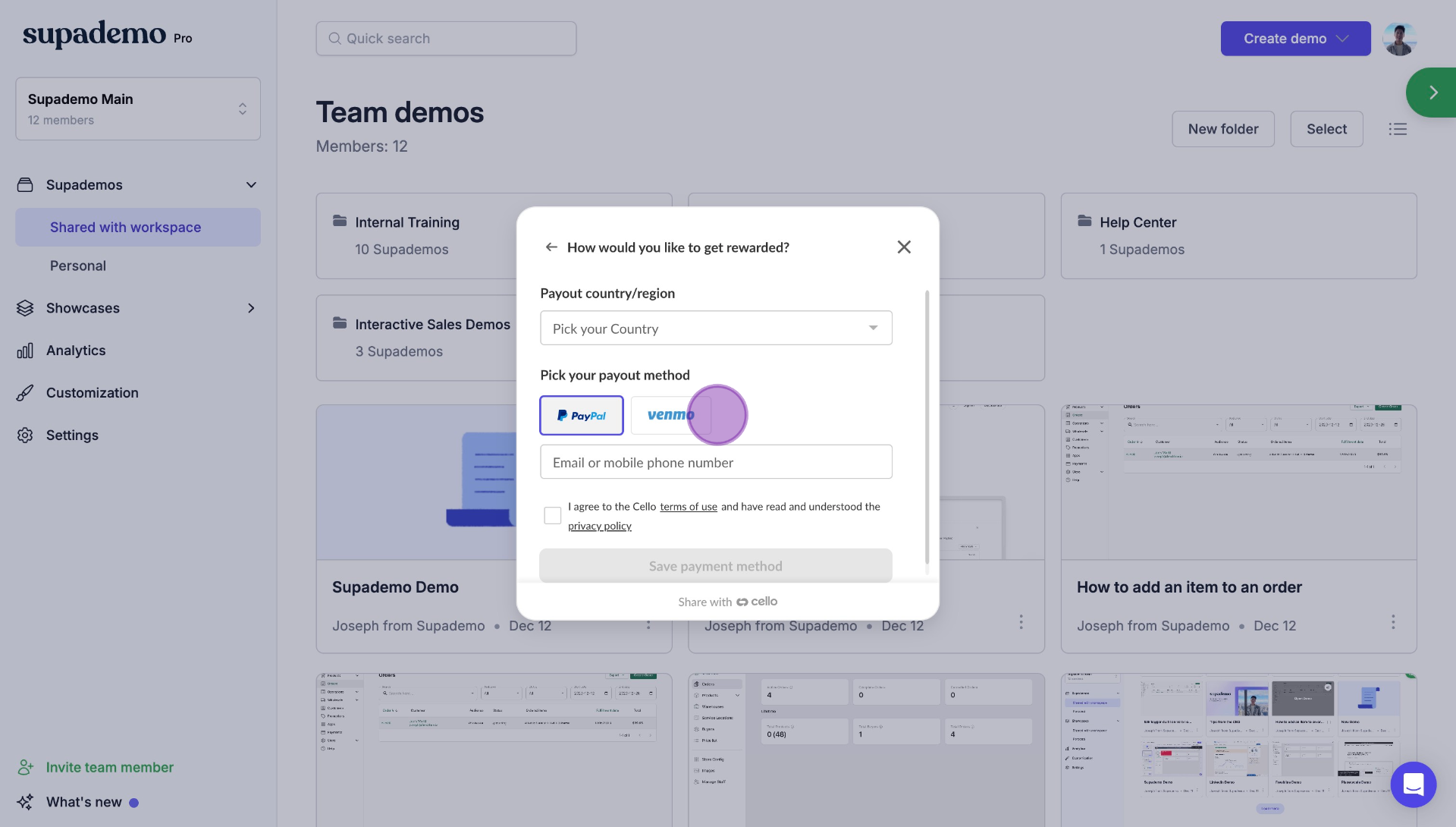Close the rewards dialog
Image resolution: width=1456 pixels, height=827 pixels.
[904, 247]
